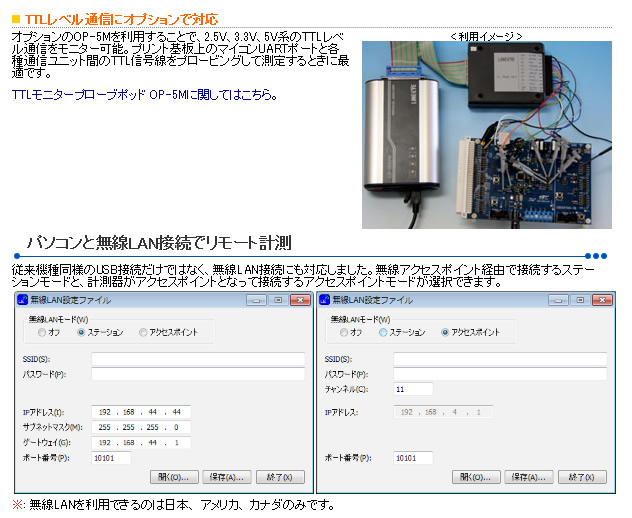The width and height of the screenshot is (632, 518).
Task: Maximize the right 無線LAN設定ファイル dialog
Action: [580, 300]
